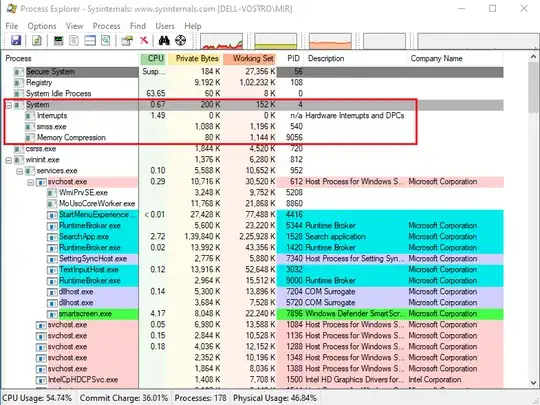Click the icon next to SearchApp.exe
The image size is (540, 405).
tap(52, 237)
